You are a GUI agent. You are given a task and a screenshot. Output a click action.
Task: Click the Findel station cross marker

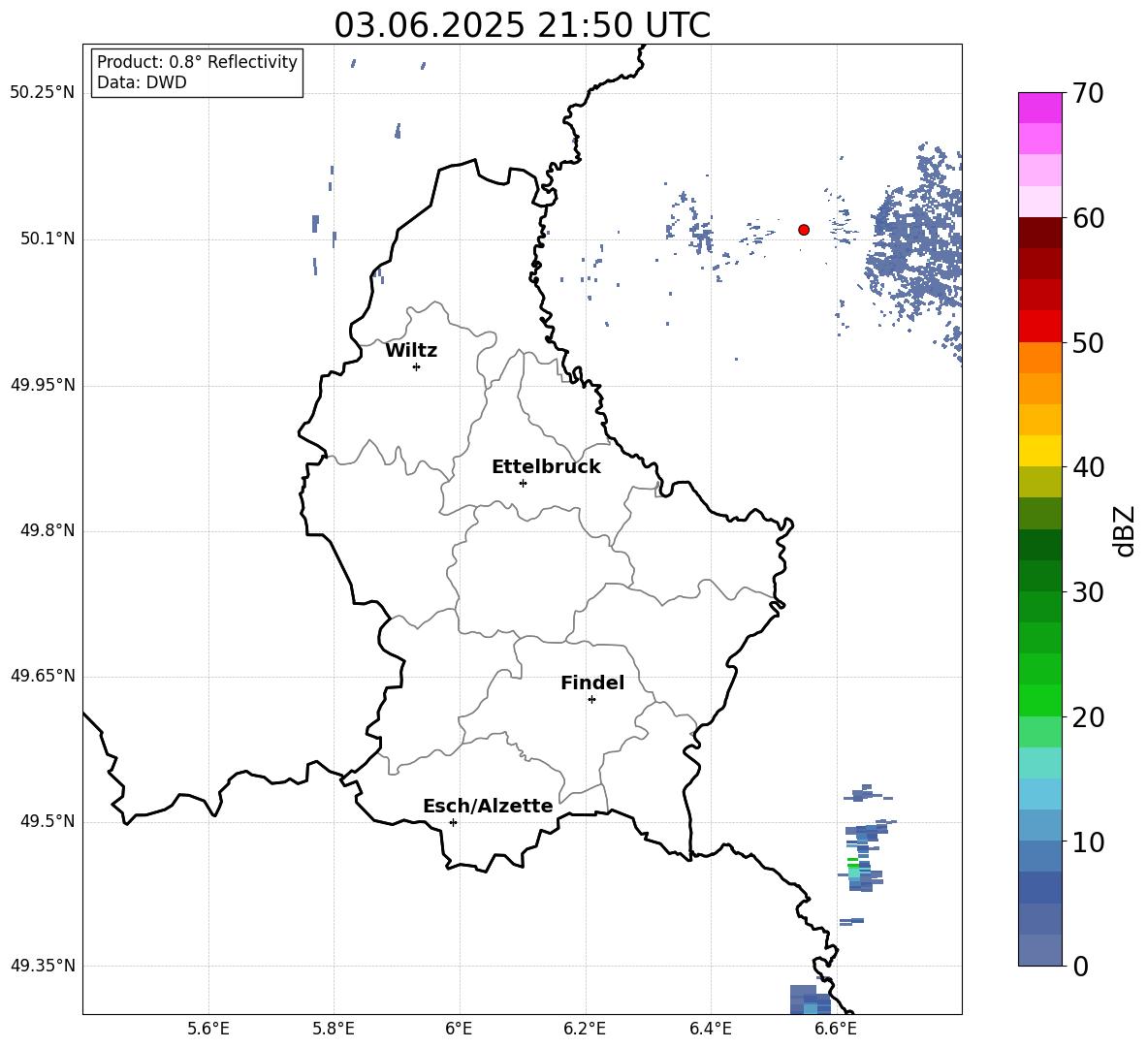tap(591, 700)
